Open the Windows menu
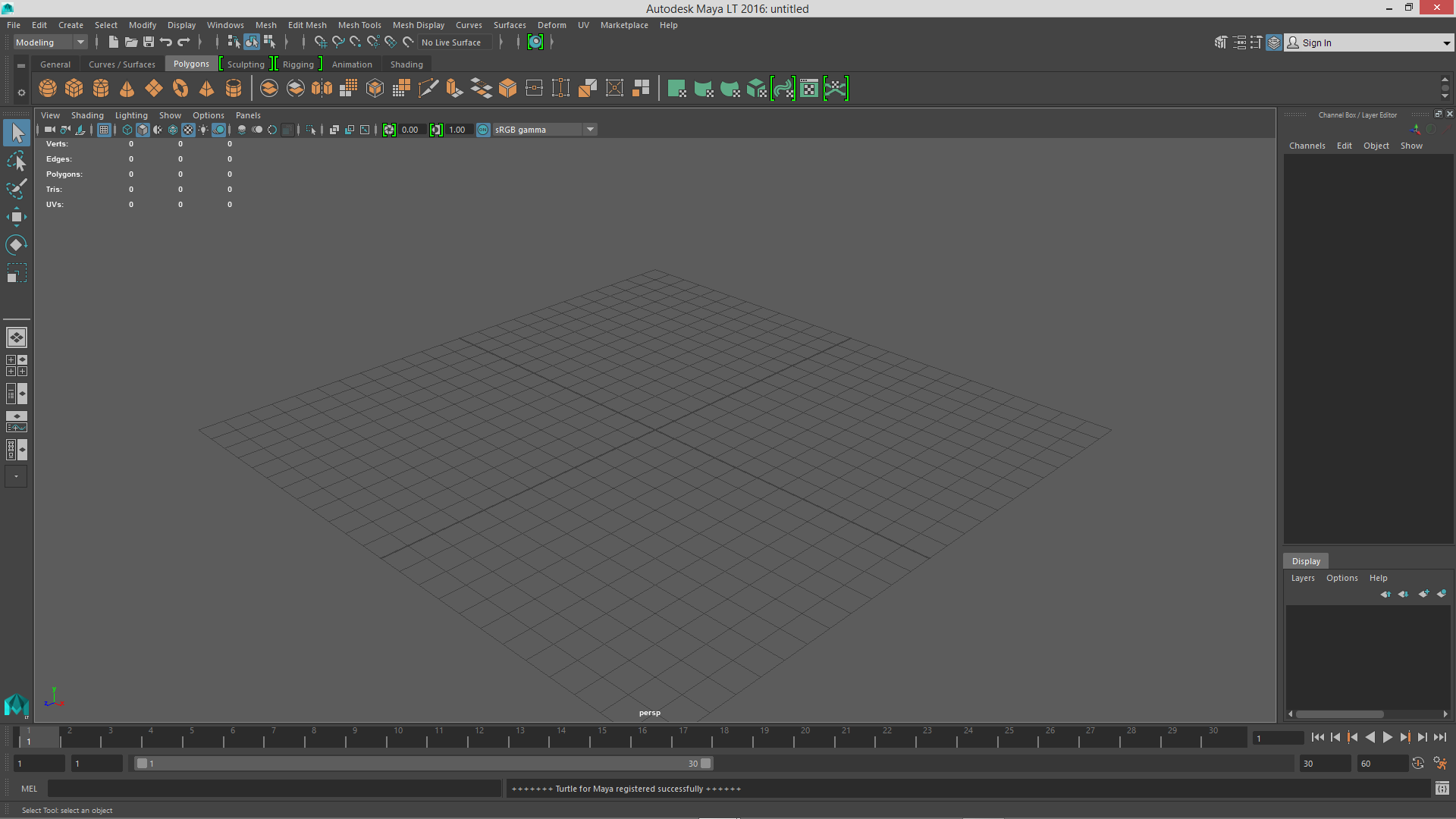The image size is (1456, 819). pyautogui.click(x=225, y=25)
